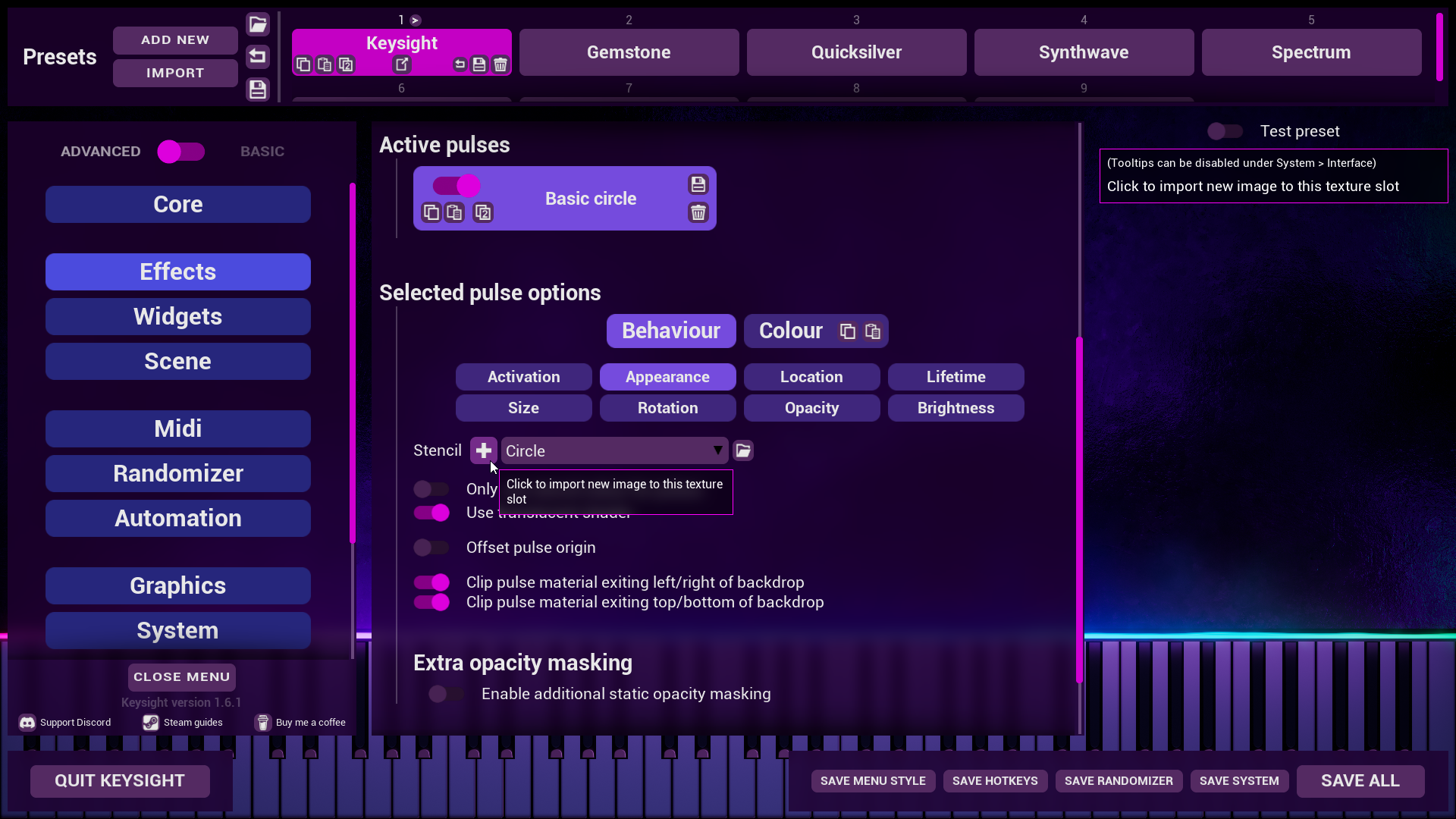Disable the Basic circle pulse toggle
The image size is (1456, 819).
(x=456, y=186)
